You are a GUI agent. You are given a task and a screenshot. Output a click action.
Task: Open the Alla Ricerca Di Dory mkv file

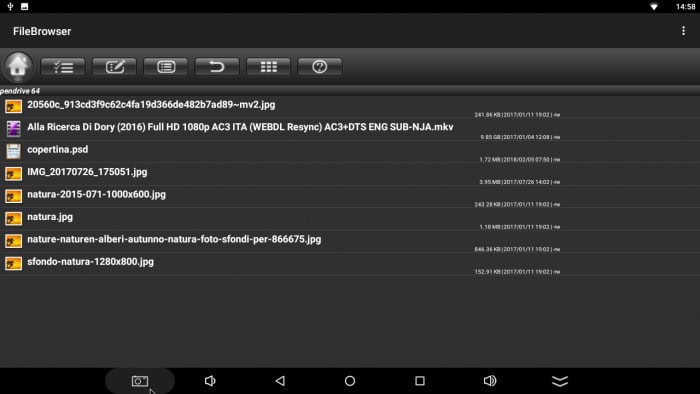click(x=350, y=129)
